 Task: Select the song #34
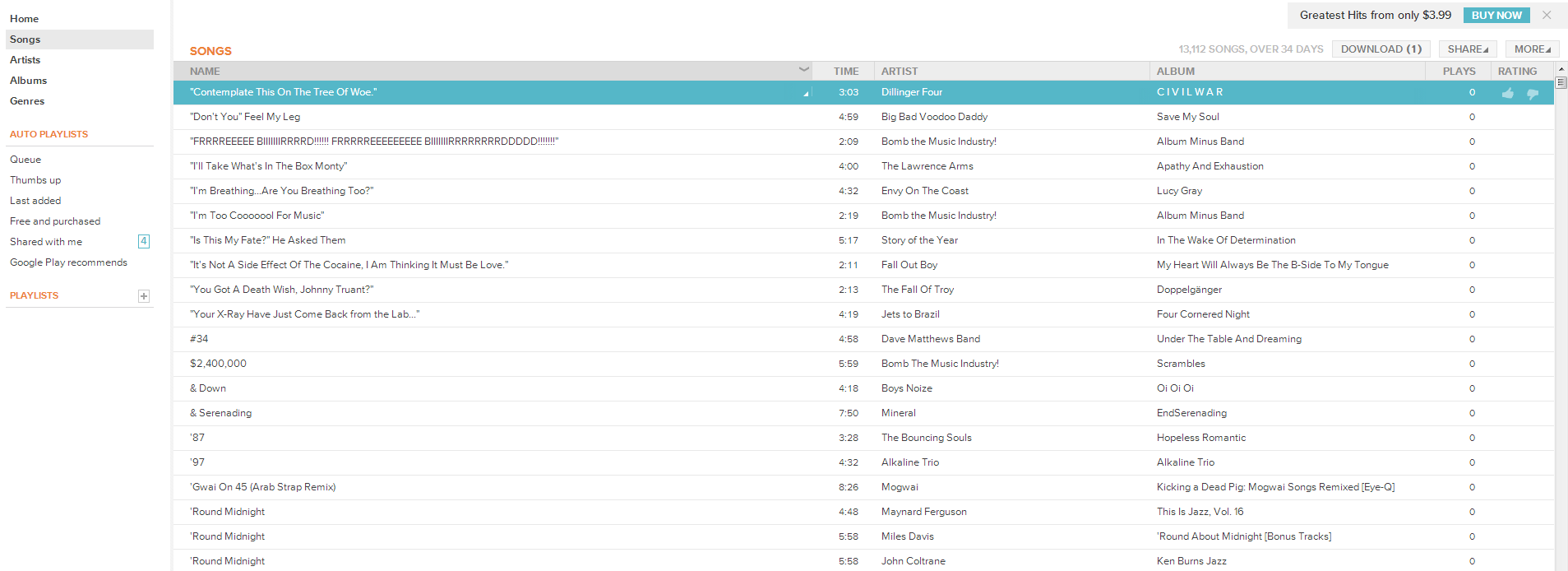coord(199,339)
